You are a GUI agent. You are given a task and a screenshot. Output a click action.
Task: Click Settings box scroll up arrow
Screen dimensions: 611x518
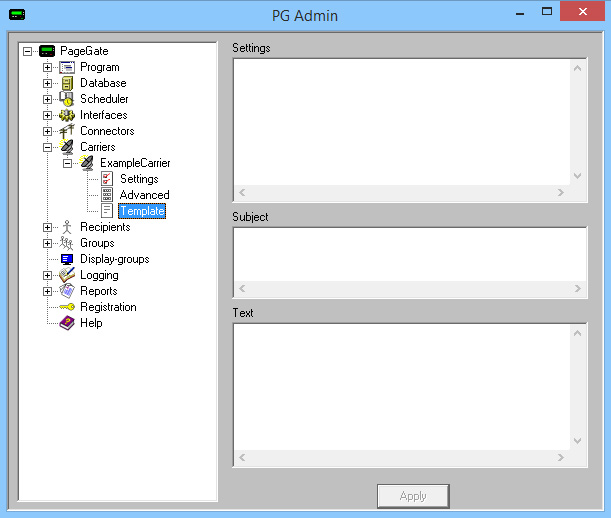[577, 68]
